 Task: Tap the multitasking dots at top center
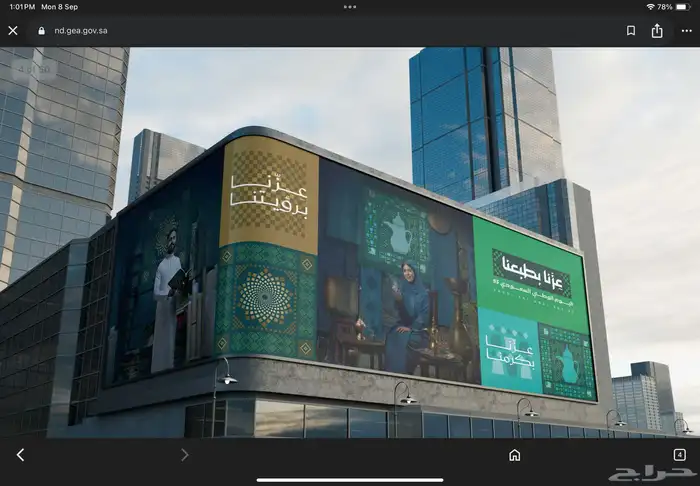(x=350, y=6)
